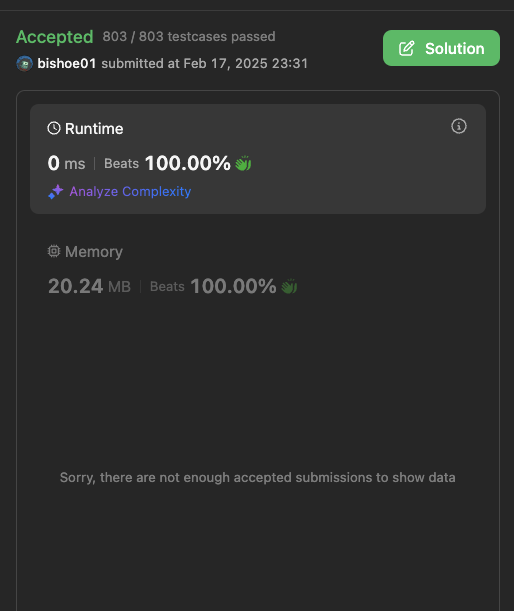Click the Solution button
Screen dimensions: 514x611
coord(441,48)
